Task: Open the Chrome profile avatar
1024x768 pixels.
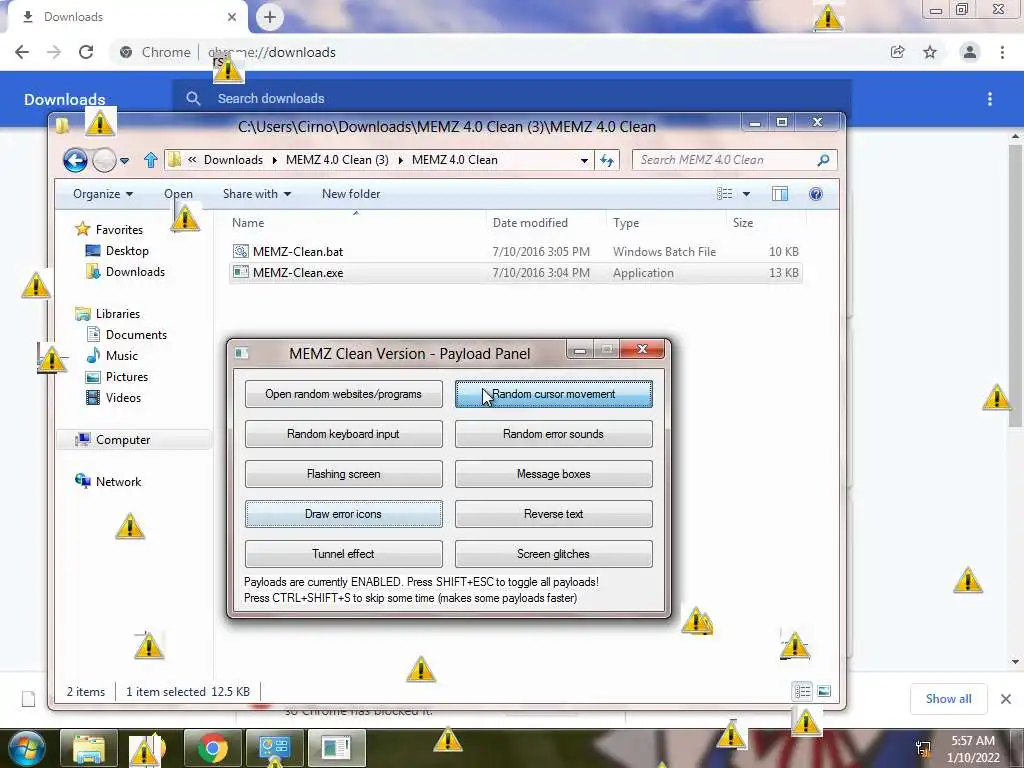Action: click(970, 52)
